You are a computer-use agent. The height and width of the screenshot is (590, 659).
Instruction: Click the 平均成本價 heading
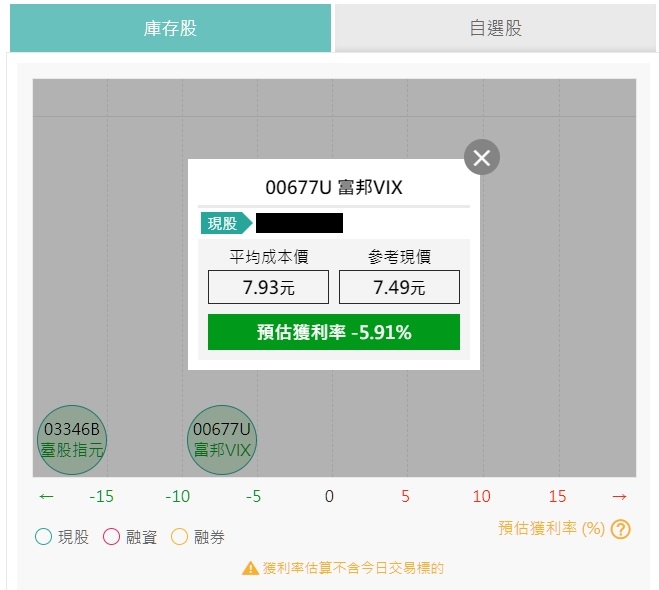(269, 257)
